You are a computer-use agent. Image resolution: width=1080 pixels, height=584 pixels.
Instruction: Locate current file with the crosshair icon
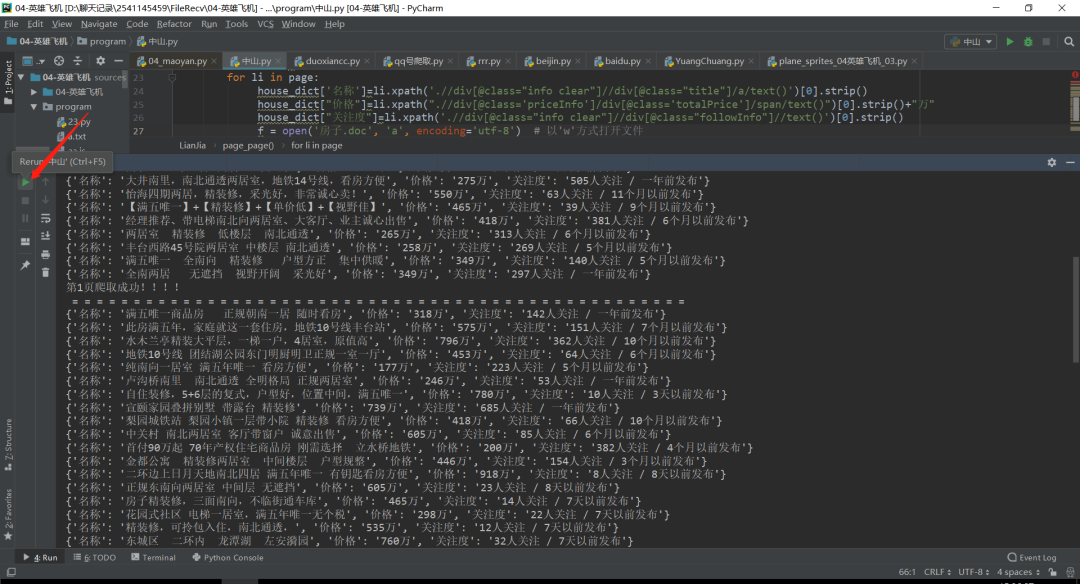[x=59, y=61]
